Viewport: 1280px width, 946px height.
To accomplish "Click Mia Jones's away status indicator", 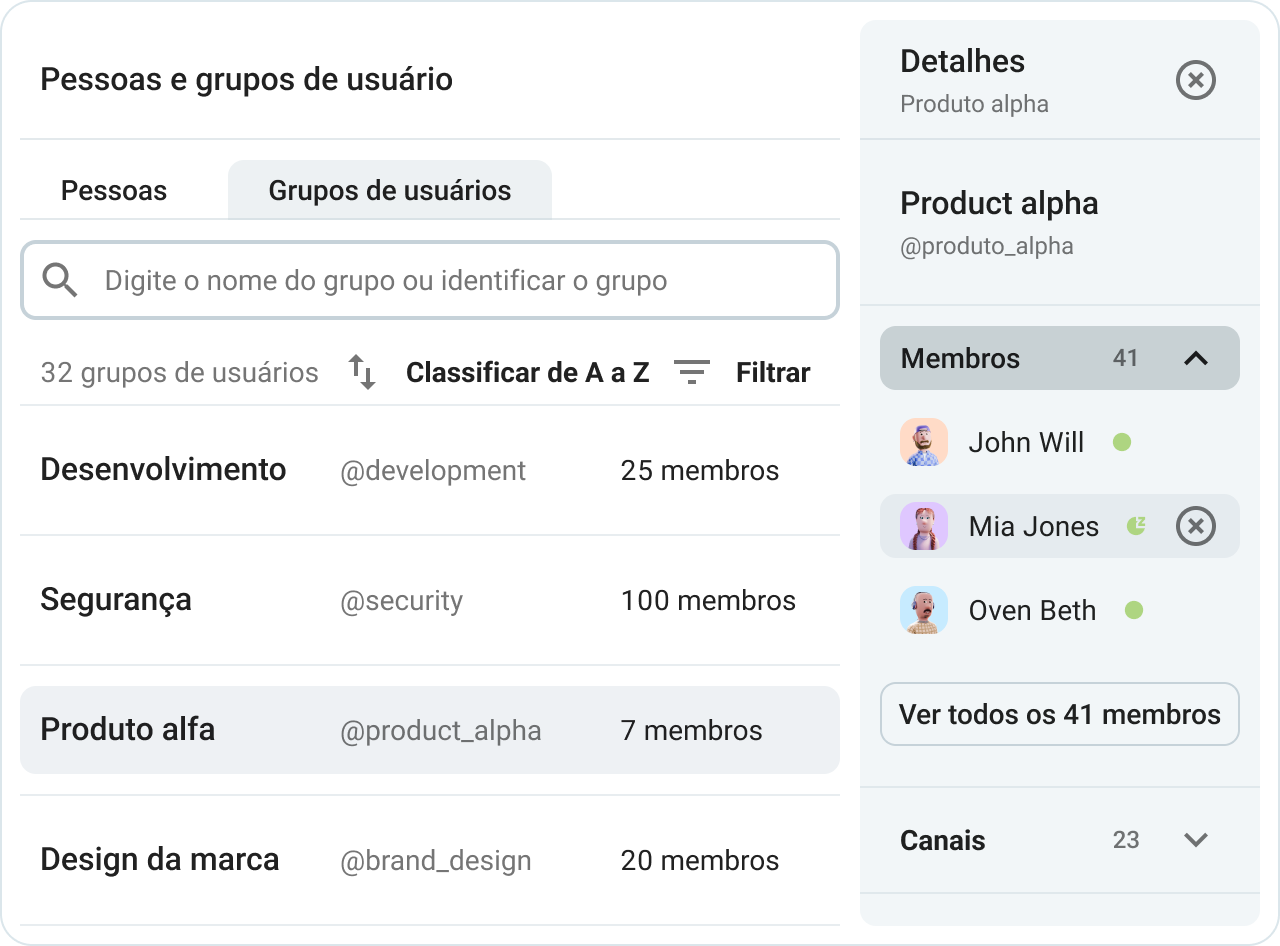I will coord(1136,524).
